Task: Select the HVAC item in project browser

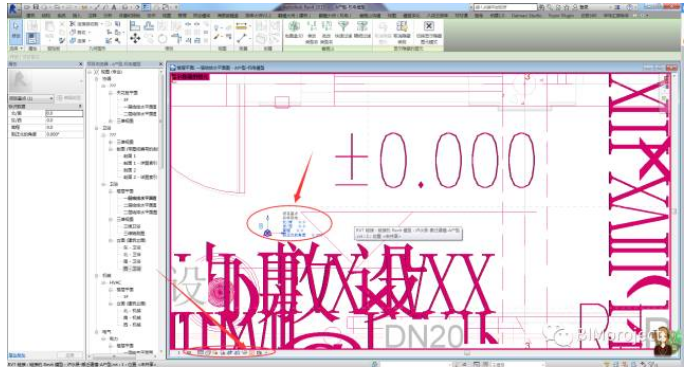Action: coord(115,283)
